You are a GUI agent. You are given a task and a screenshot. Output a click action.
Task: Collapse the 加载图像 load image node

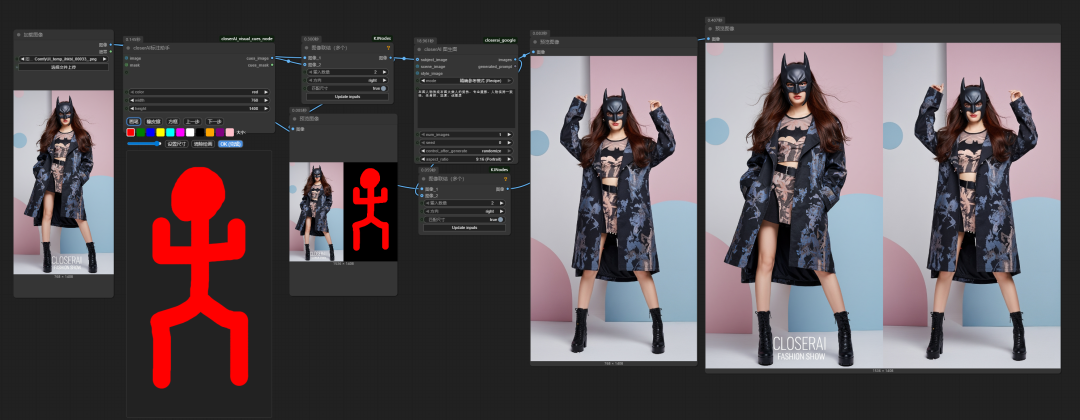coord(19,34)
